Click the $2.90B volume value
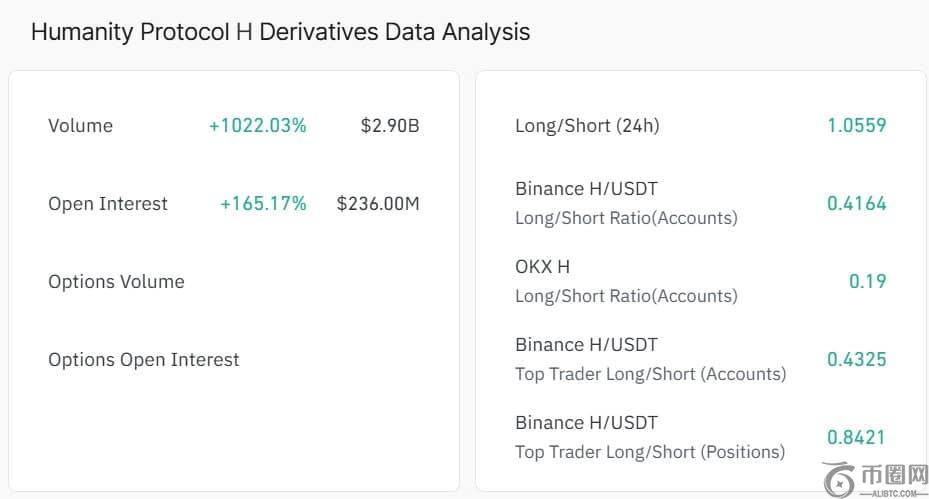The image size is (929, 499). pos(390,126)
